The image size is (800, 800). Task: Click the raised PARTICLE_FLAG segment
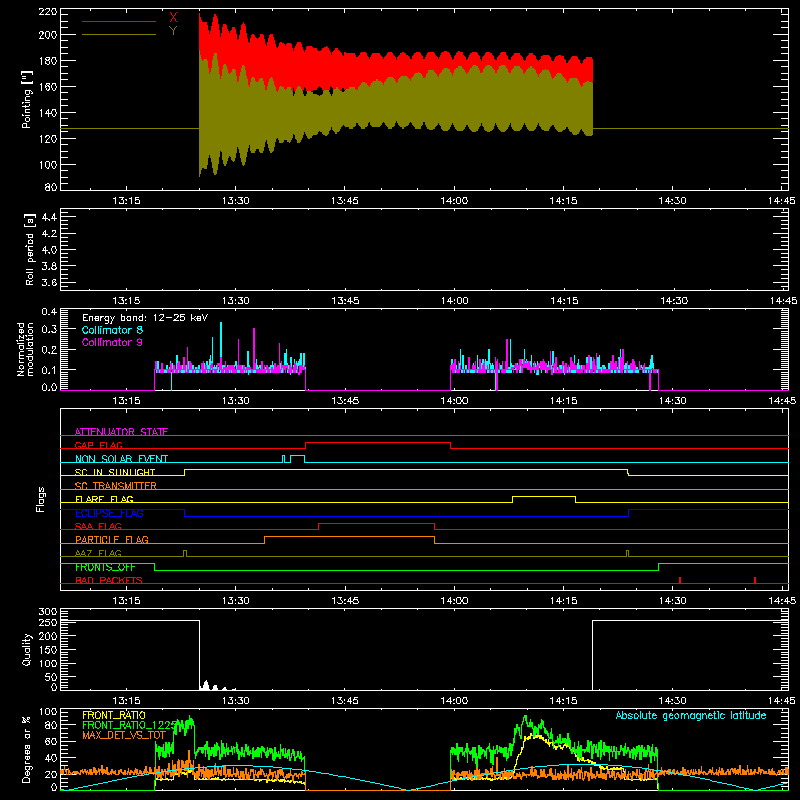click(349, 537)
